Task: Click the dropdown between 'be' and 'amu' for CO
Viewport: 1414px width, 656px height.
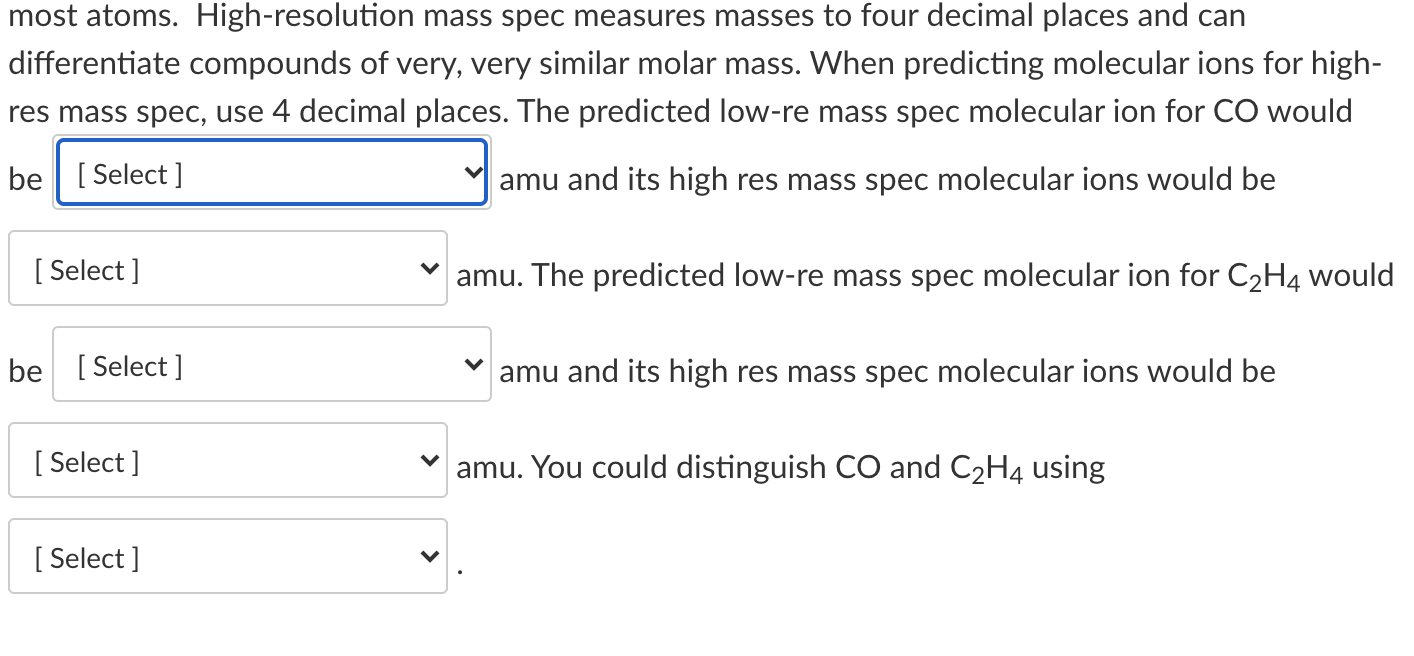Action: (x=270, y=172)
